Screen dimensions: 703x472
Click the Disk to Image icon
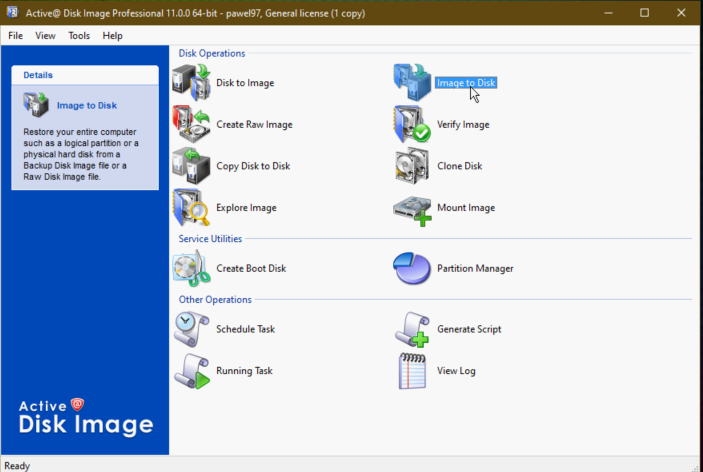click(191, 82)
